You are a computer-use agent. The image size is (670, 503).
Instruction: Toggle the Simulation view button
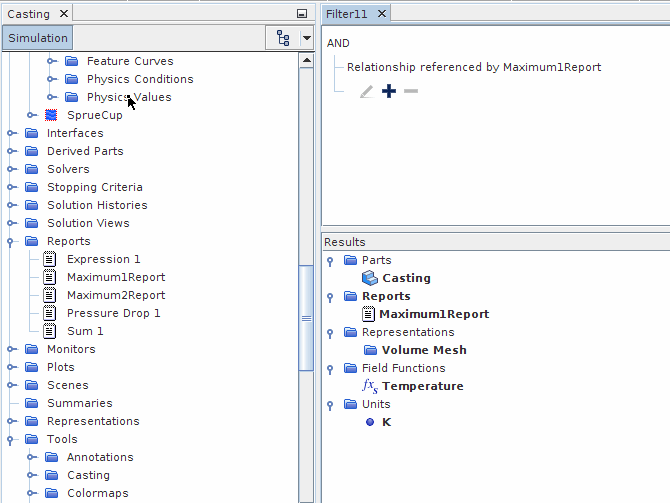point(38,38)
